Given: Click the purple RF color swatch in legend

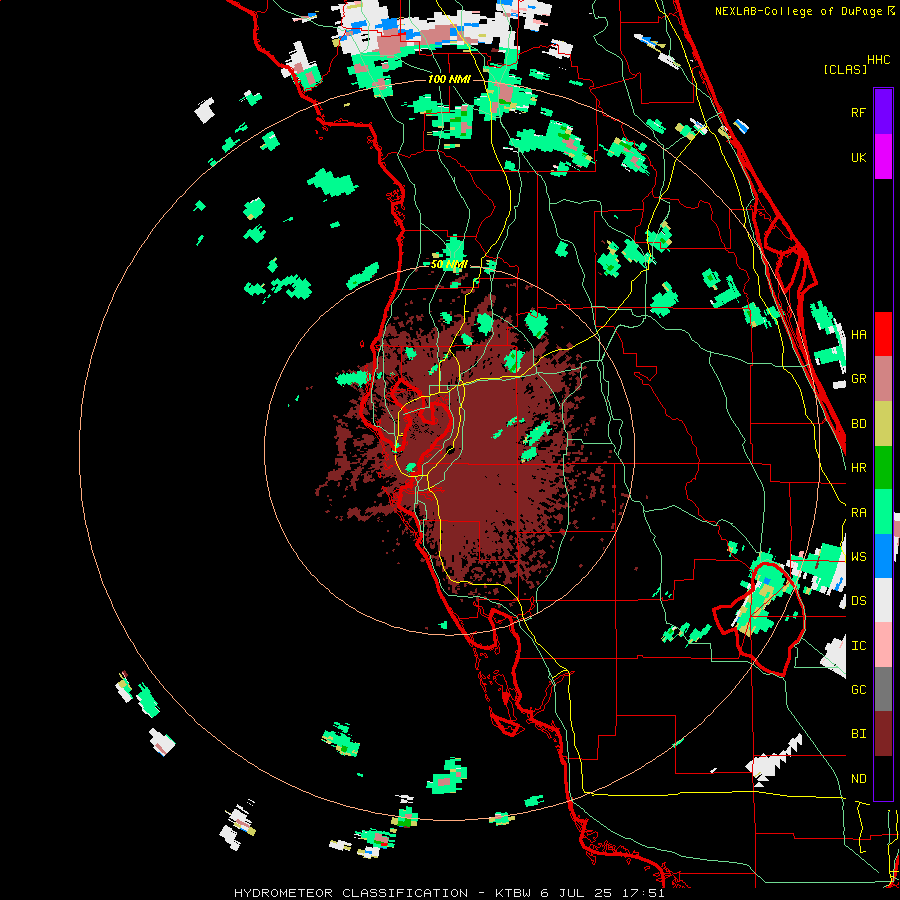Looking at the screenshot, I should (883, 112).
